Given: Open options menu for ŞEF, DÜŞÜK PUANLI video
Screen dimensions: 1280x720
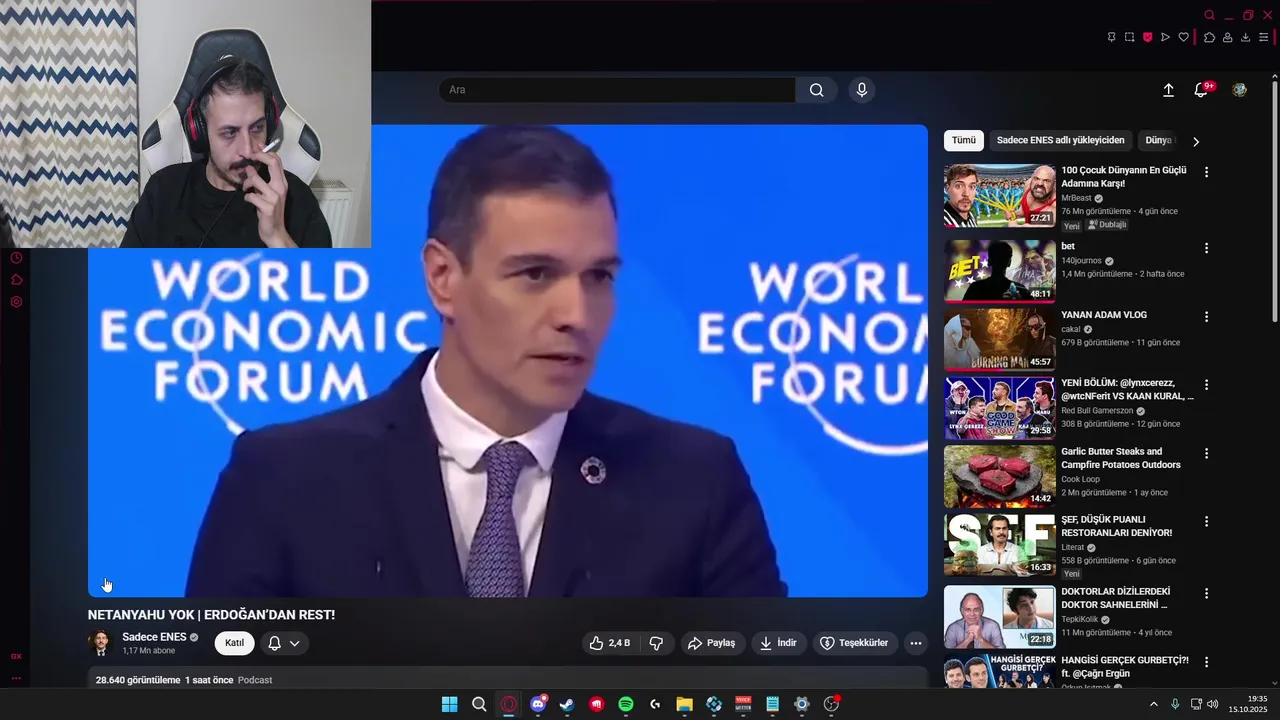Looking at the screenshot, I should 1206,522.
